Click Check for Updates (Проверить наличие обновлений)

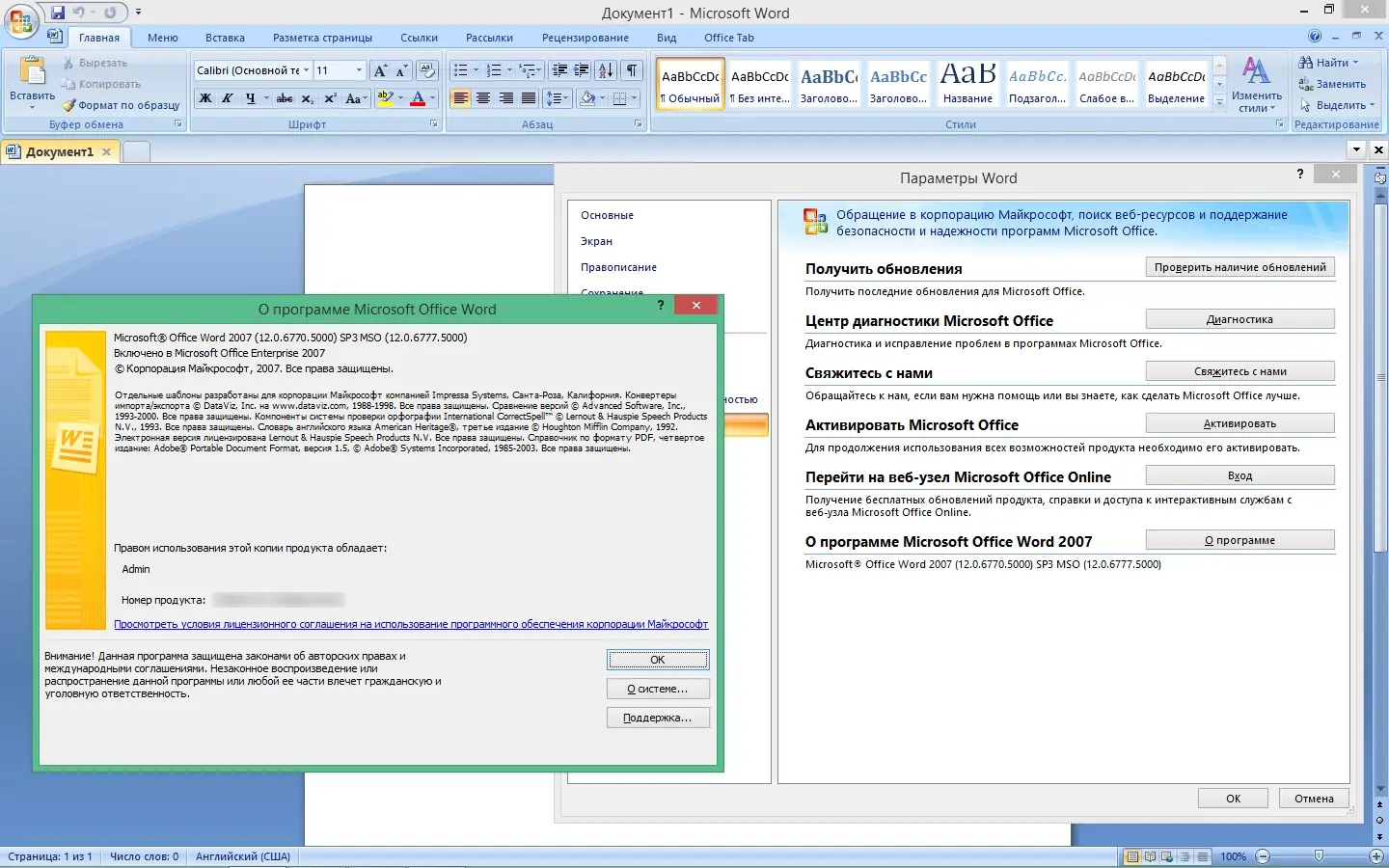(1240, 267)
